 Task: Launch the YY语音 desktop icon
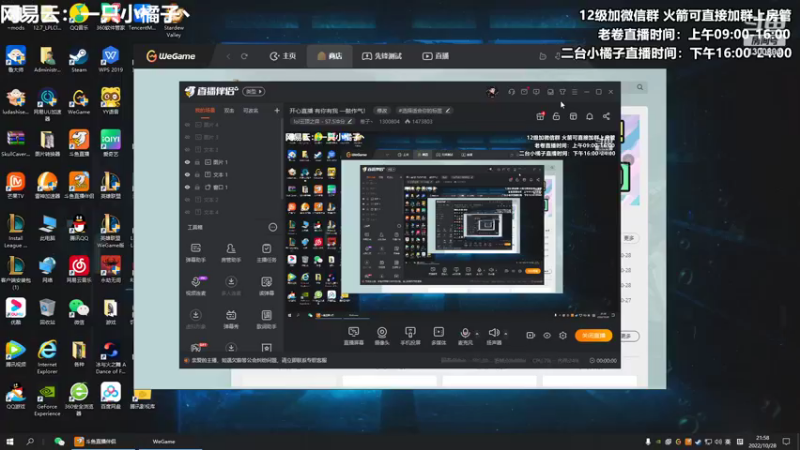[x=110, y=101]
